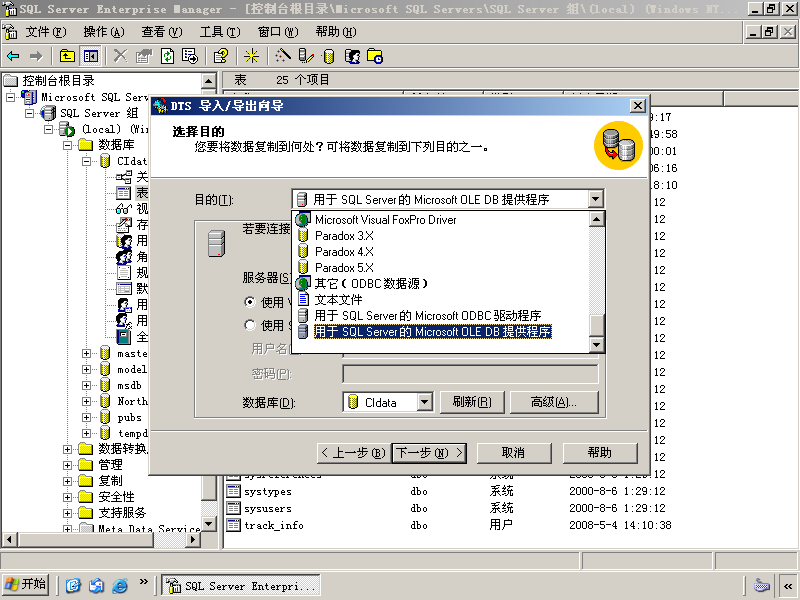This screenshot has width=800, height=600.
Task: Close the DTS 导入/导出向导 dialog
Action: [x=638, y=106]
